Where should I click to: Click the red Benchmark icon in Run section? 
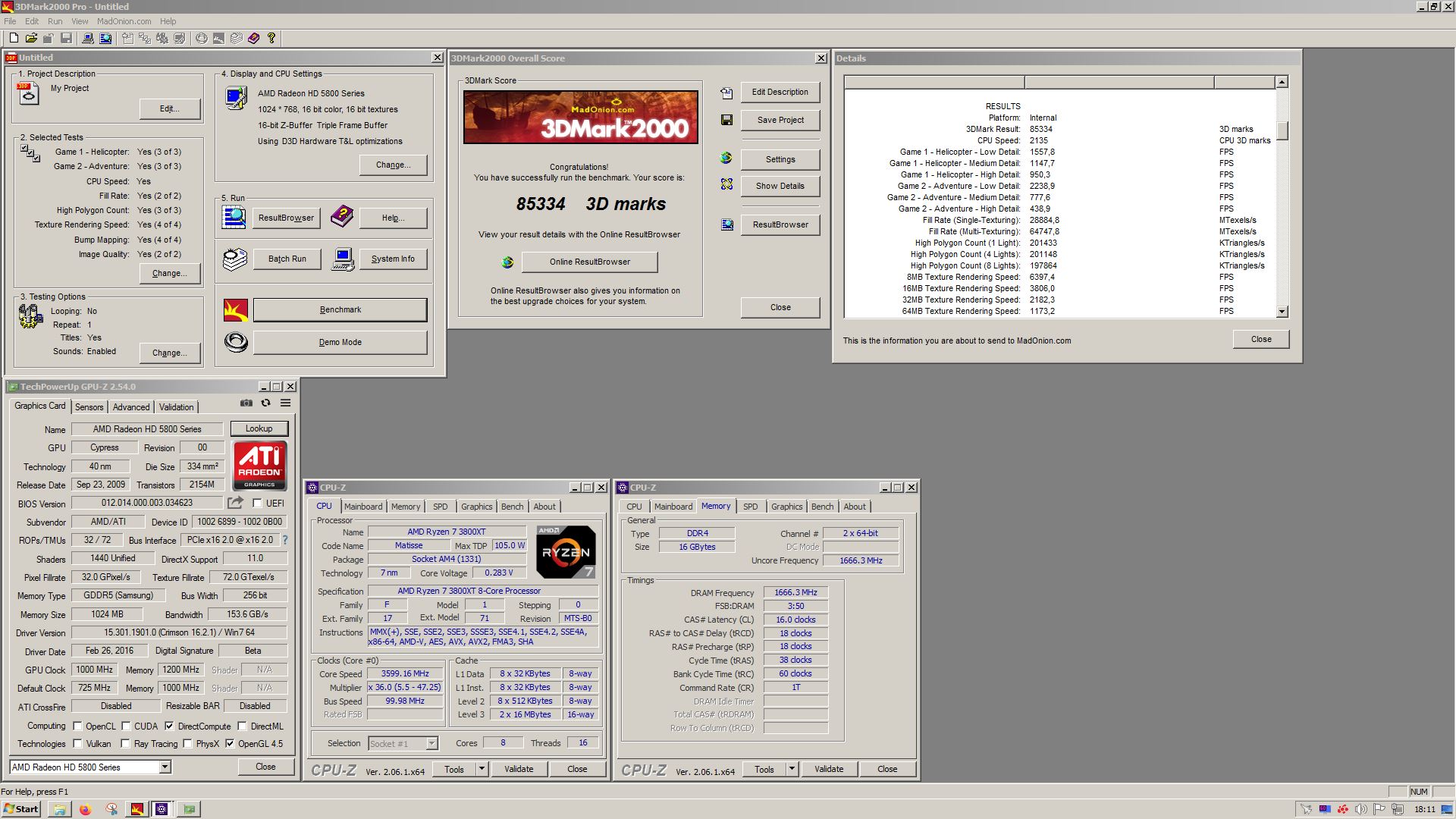pos(236,309)
